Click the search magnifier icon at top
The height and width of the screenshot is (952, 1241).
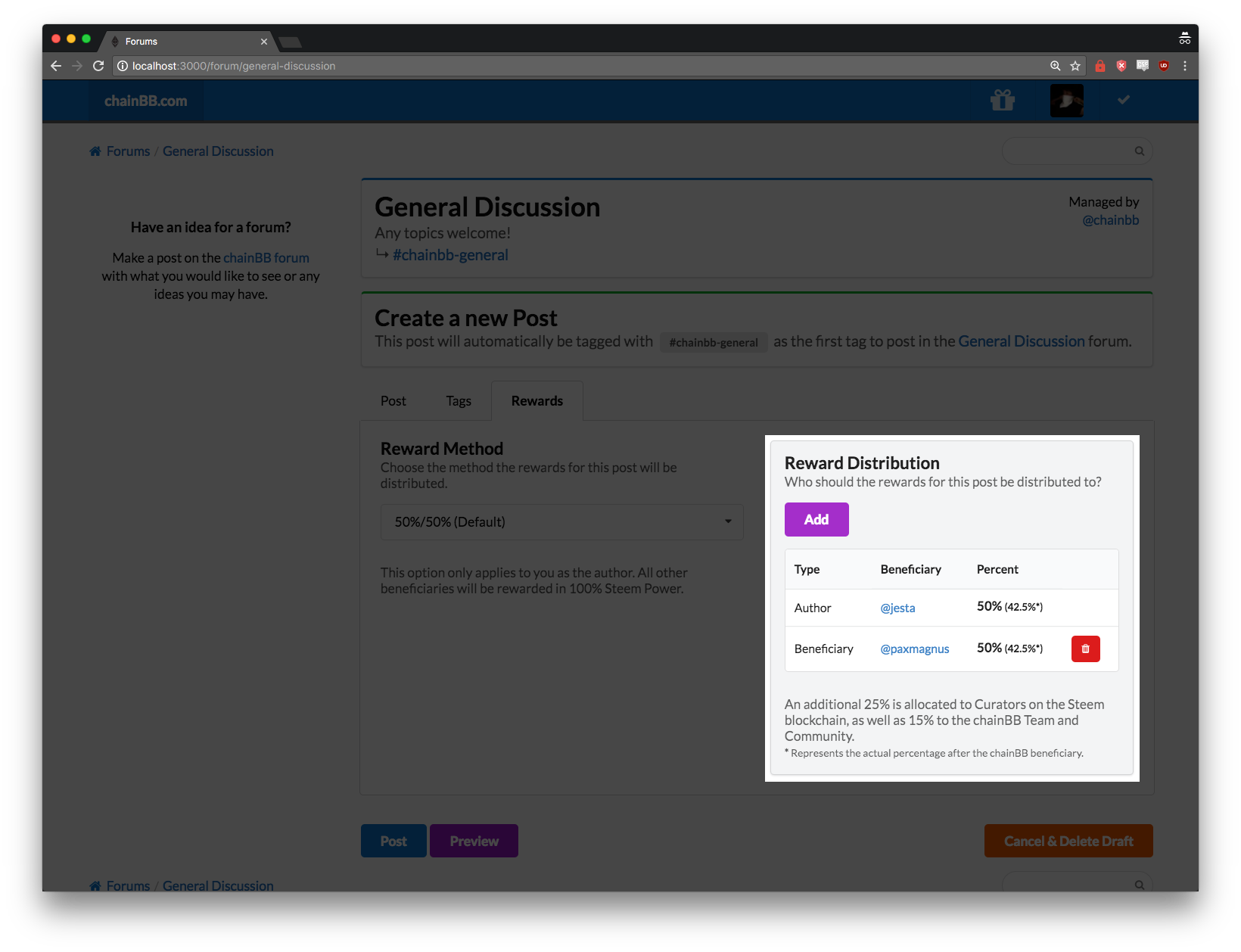[1139, 151]
